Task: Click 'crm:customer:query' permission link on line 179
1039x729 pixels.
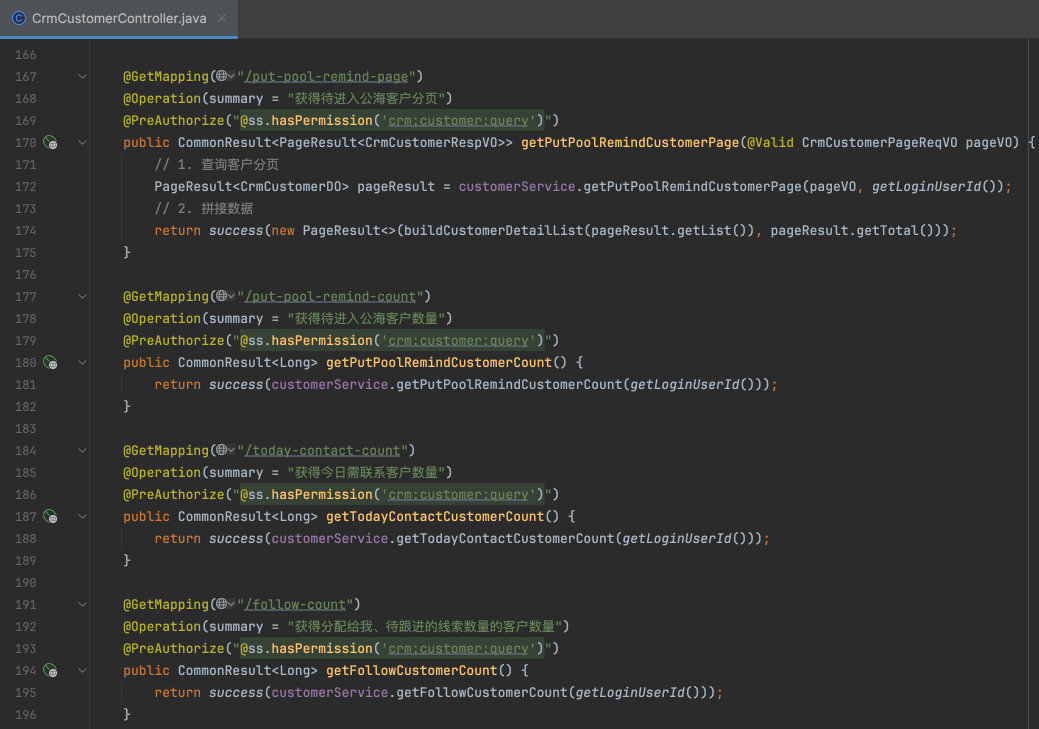Action: click(458, 341)
